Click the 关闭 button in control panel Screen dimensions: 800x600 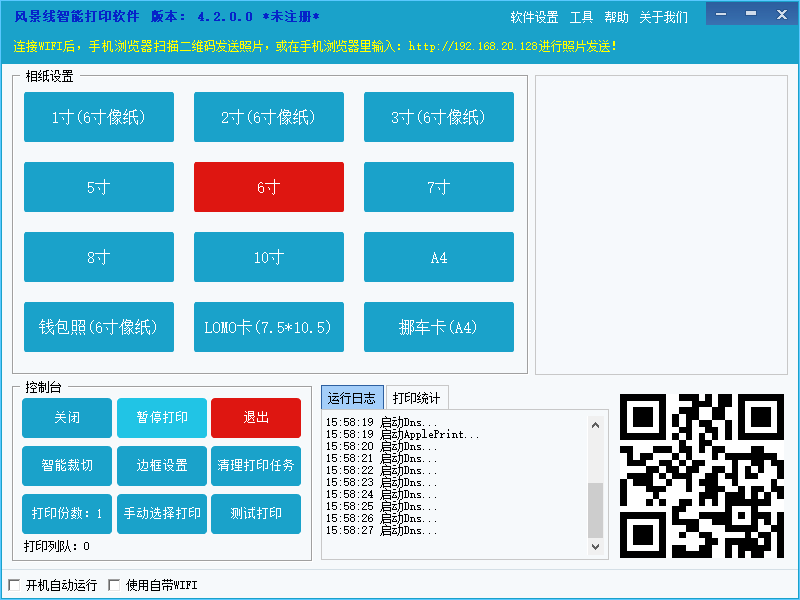pos(67,417)
